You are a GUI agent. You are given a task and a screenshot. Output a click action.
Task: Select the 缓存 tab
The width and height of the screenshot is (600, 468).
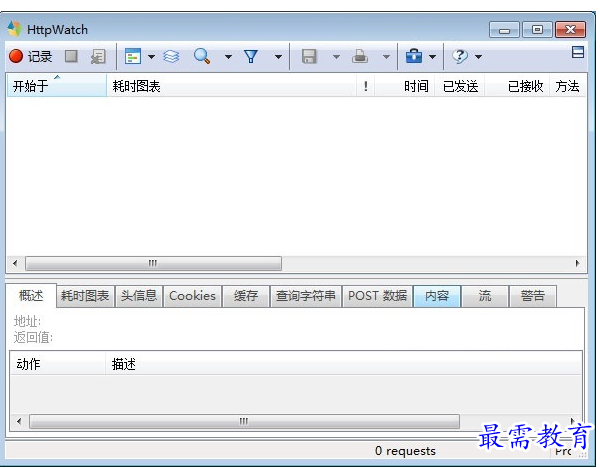pos(246,296)
